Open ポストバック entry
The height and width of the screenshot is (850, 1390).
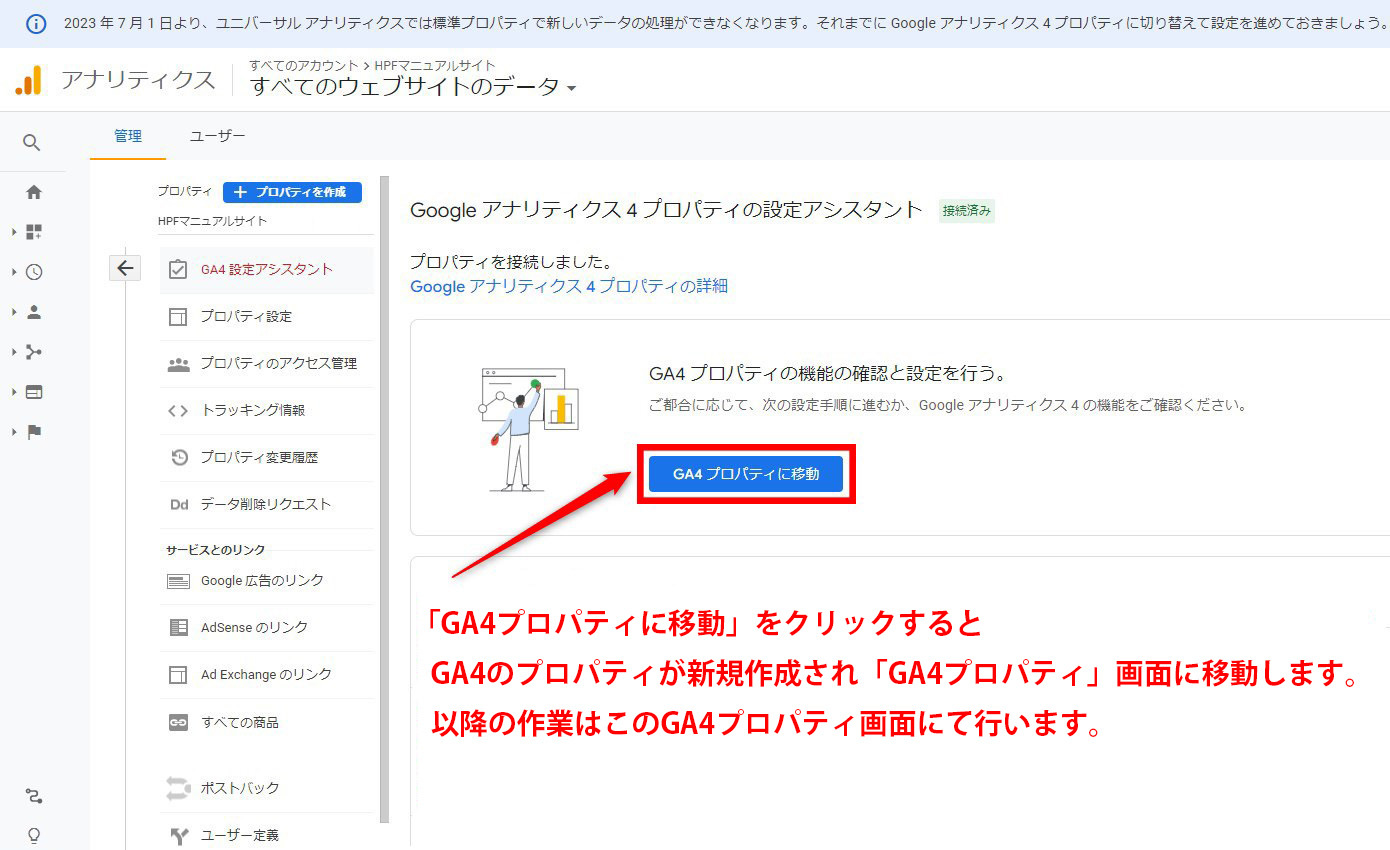266,788
